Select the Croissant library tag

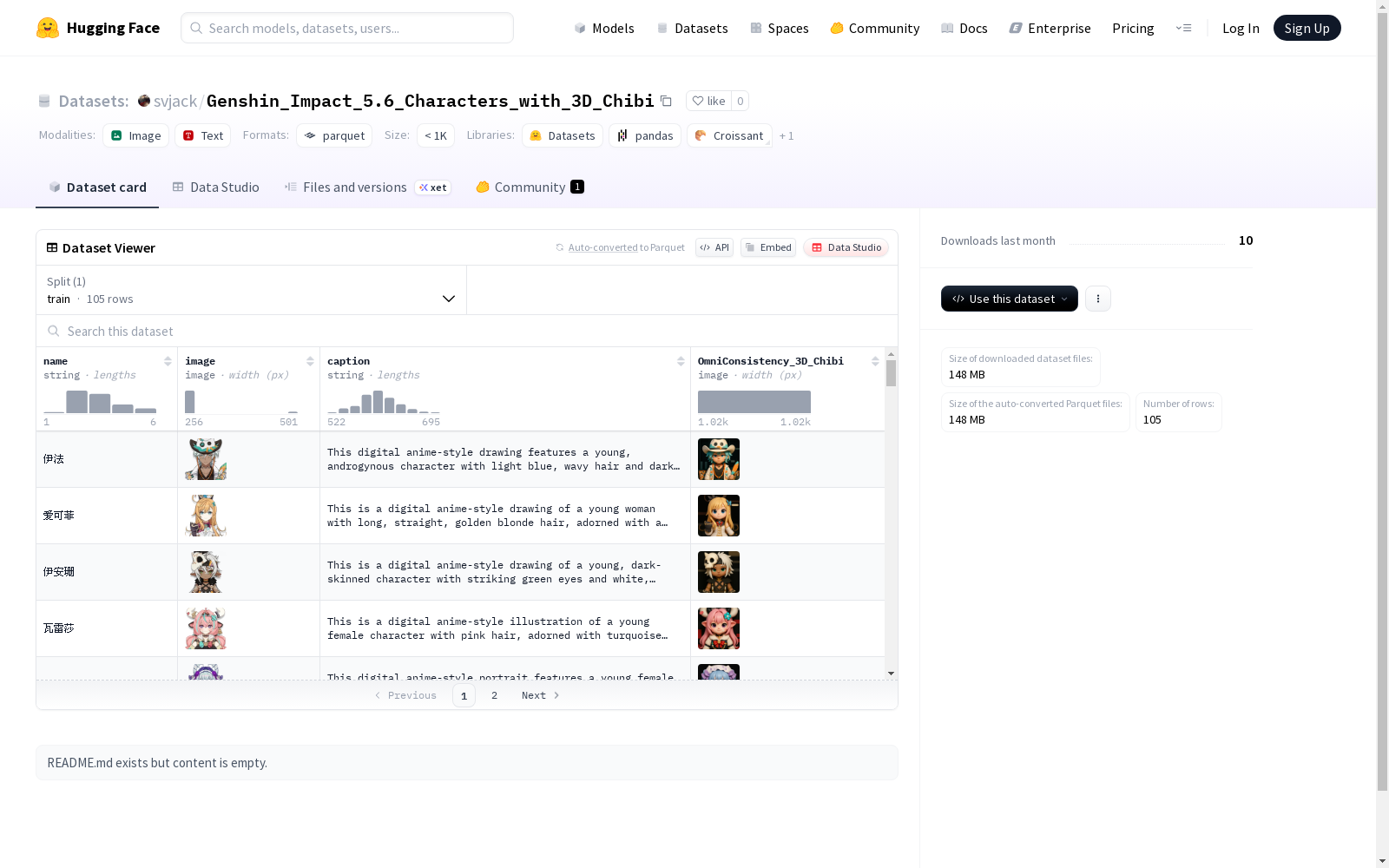729,135
